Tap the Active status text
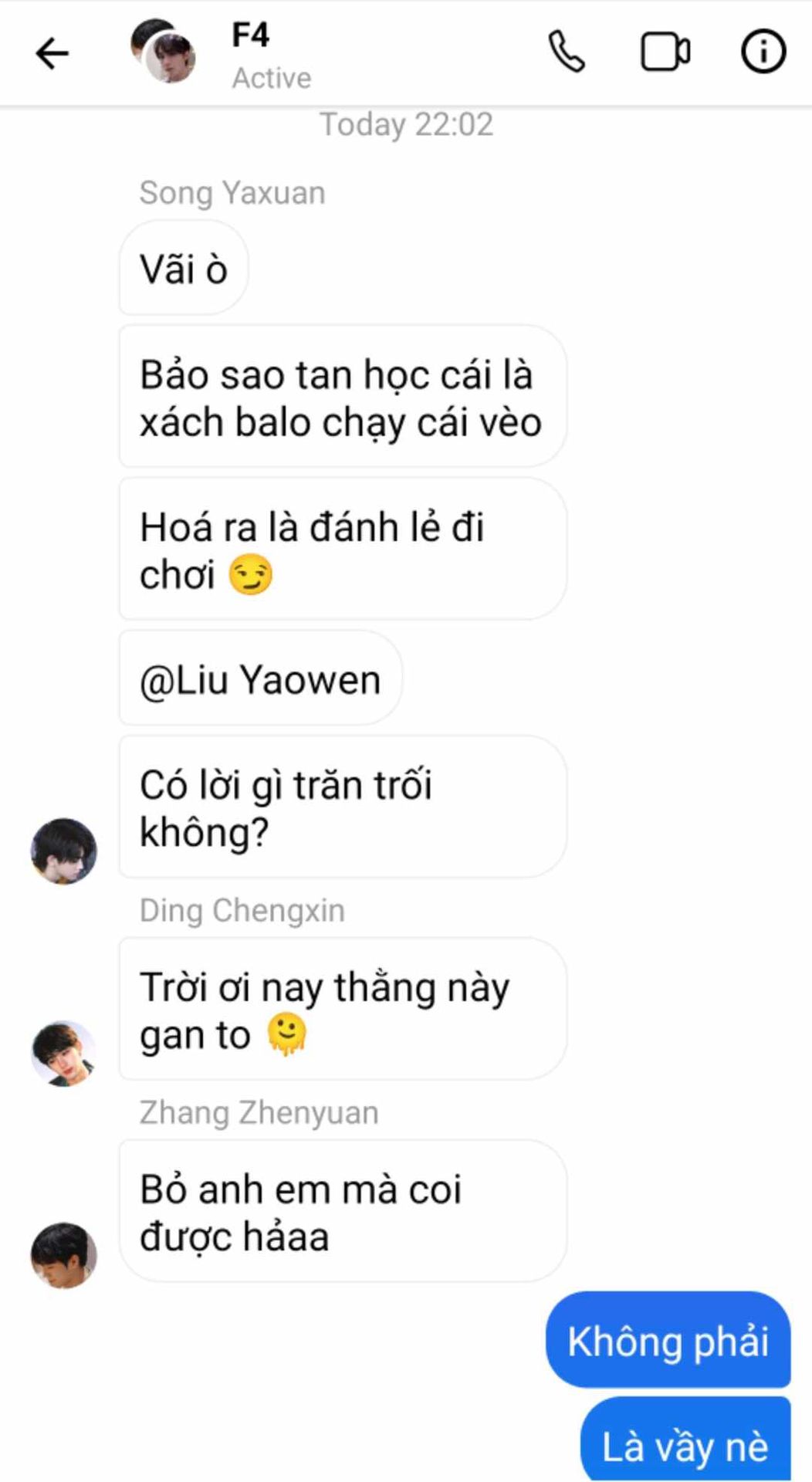Viewport: 812px width, 1482px height. (272, 78)
